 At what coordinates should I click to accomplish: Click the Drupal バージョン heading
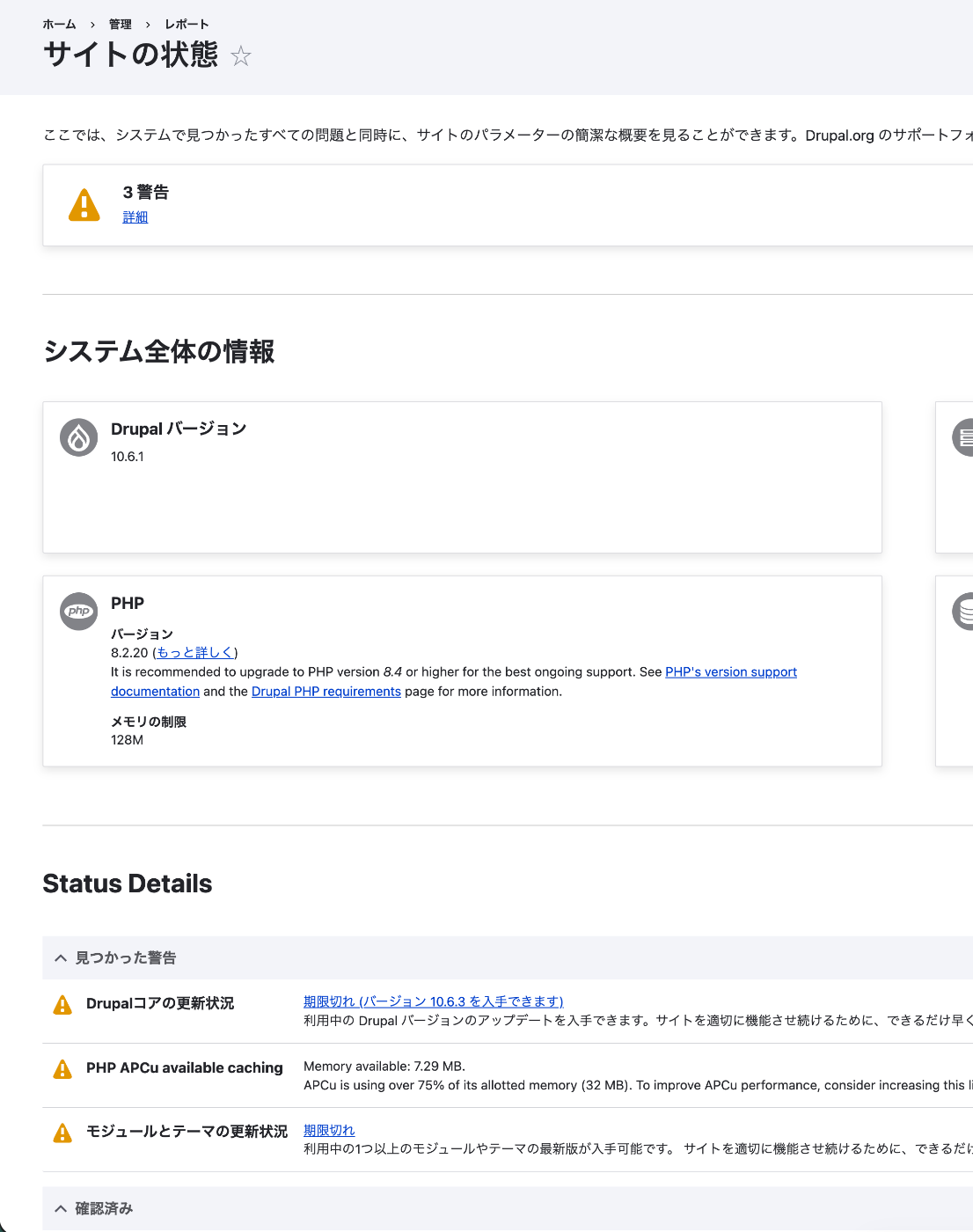179,429
